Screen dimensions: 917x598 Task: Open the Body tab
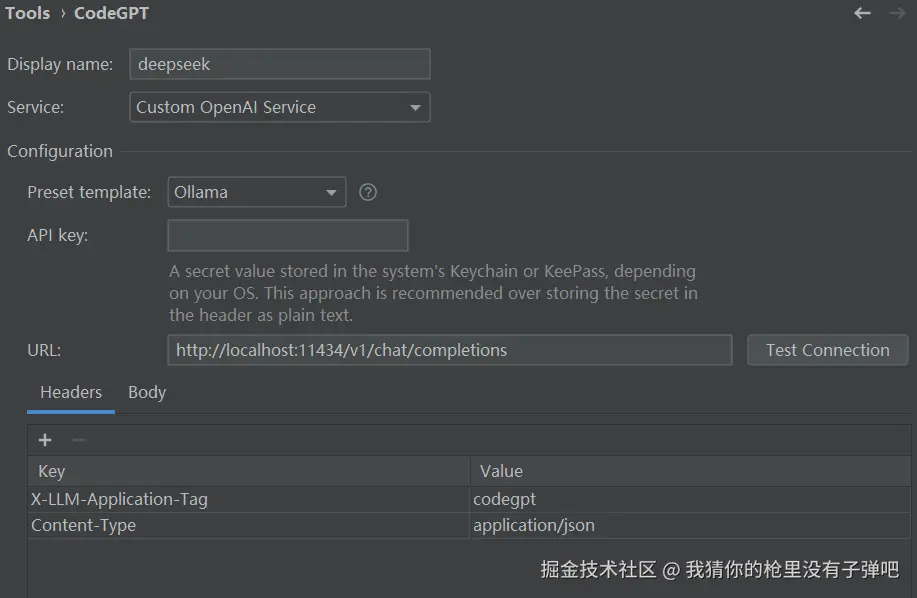pyautogui.click(x=147, y=393)
